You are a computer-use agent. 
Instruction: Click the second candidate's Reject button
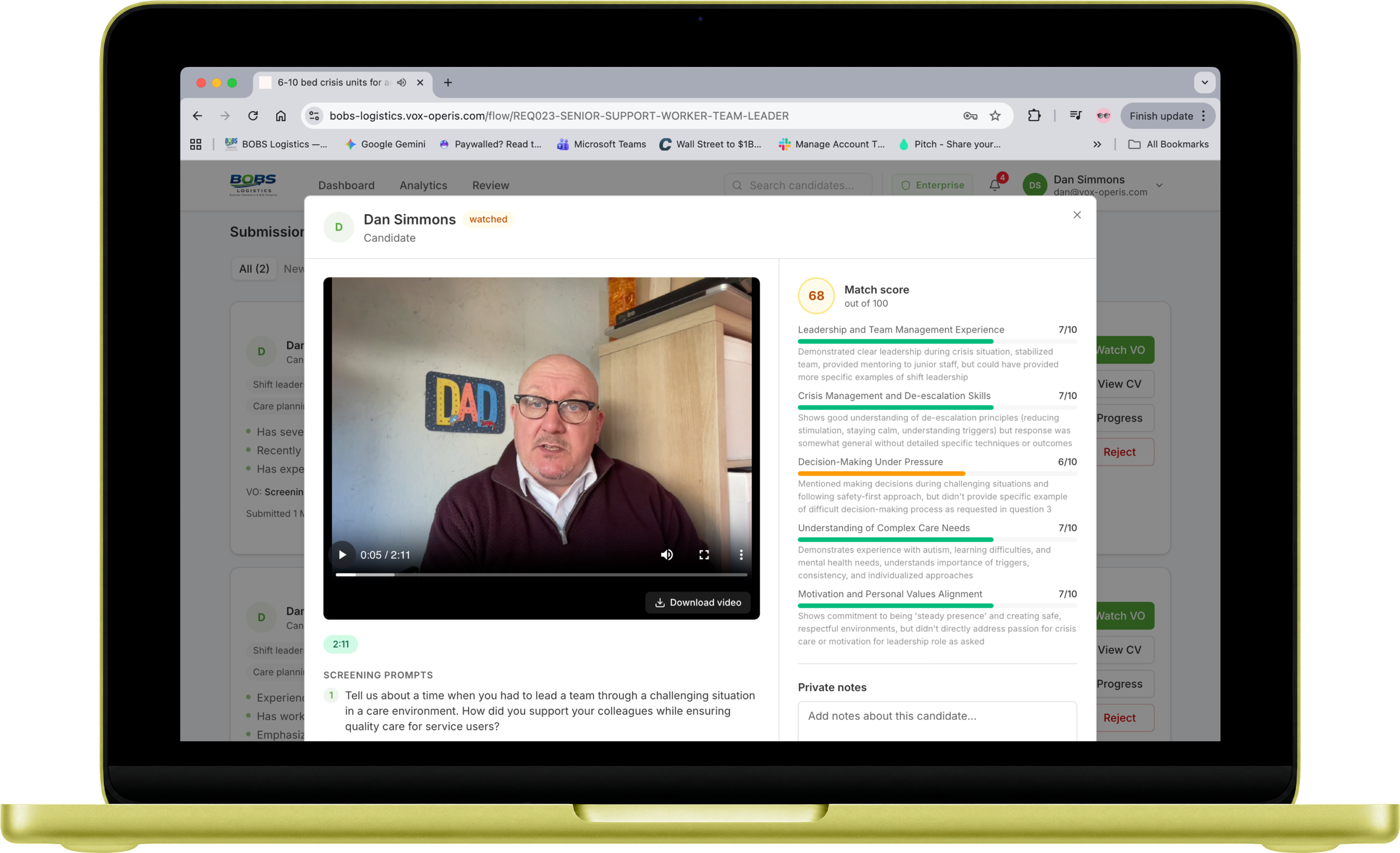tap(1124, 718)
